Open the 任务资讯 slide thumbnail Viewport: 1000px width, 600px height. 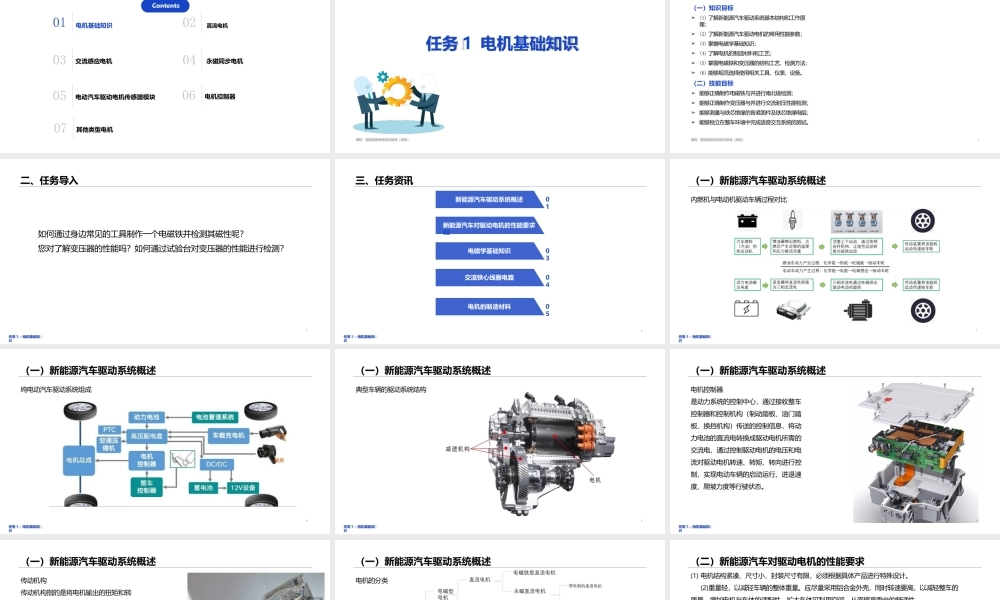(x=499, y=252)
